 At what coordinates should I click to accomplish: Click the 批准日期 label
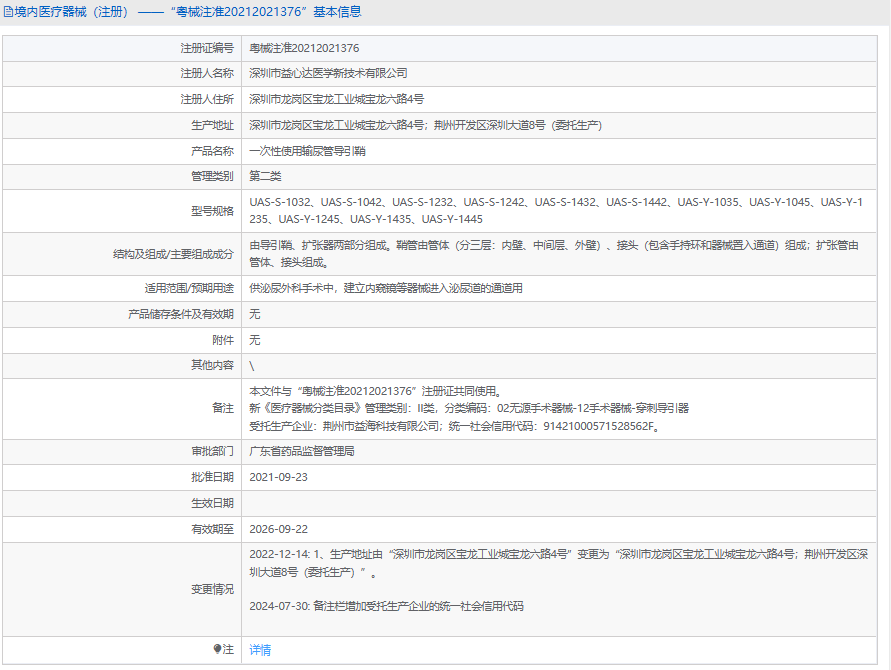point(212,477)
